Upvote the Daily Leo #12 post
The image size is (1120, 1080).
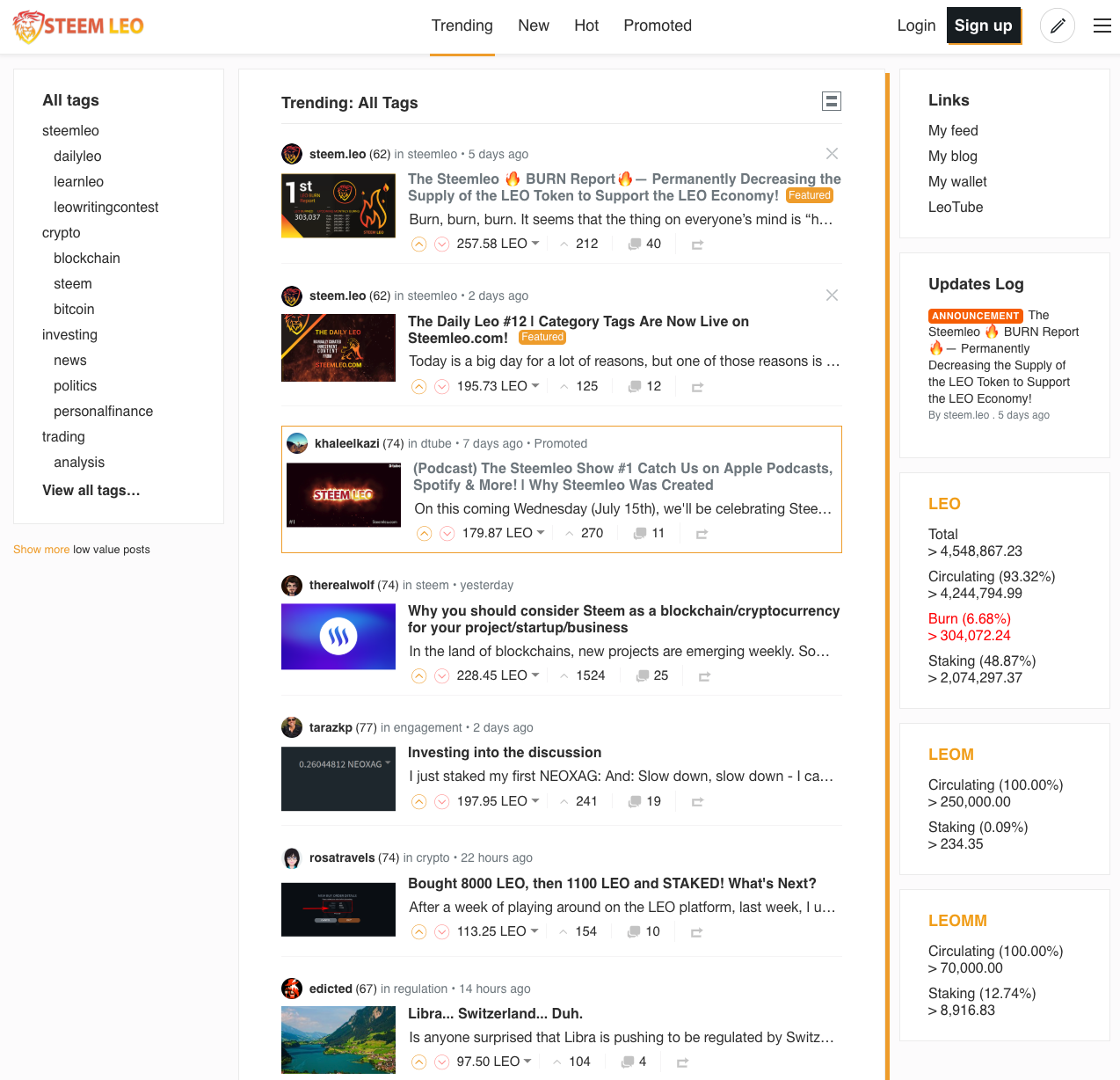[x=419, y=387]
